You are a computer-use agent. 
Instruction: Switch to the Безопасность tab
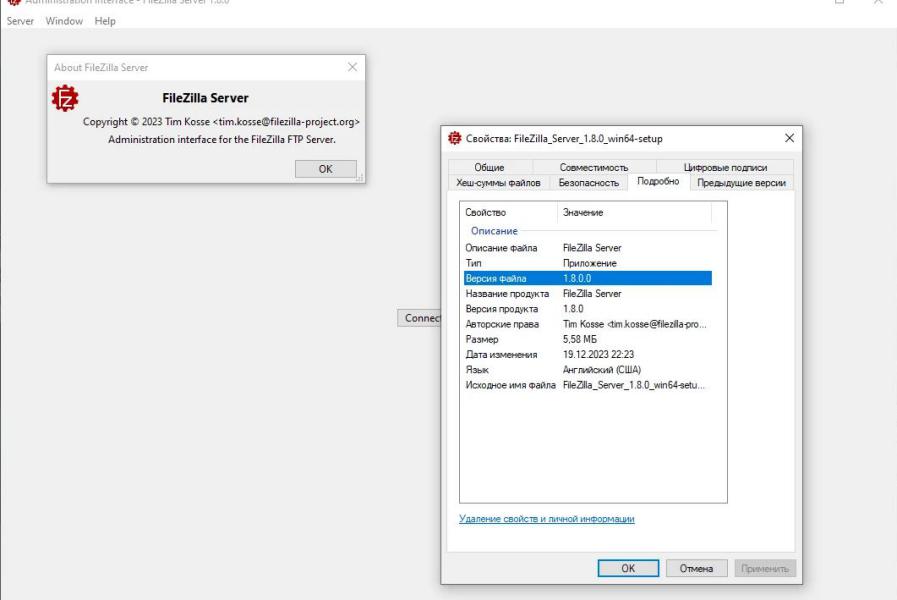(x=589, y=182)
